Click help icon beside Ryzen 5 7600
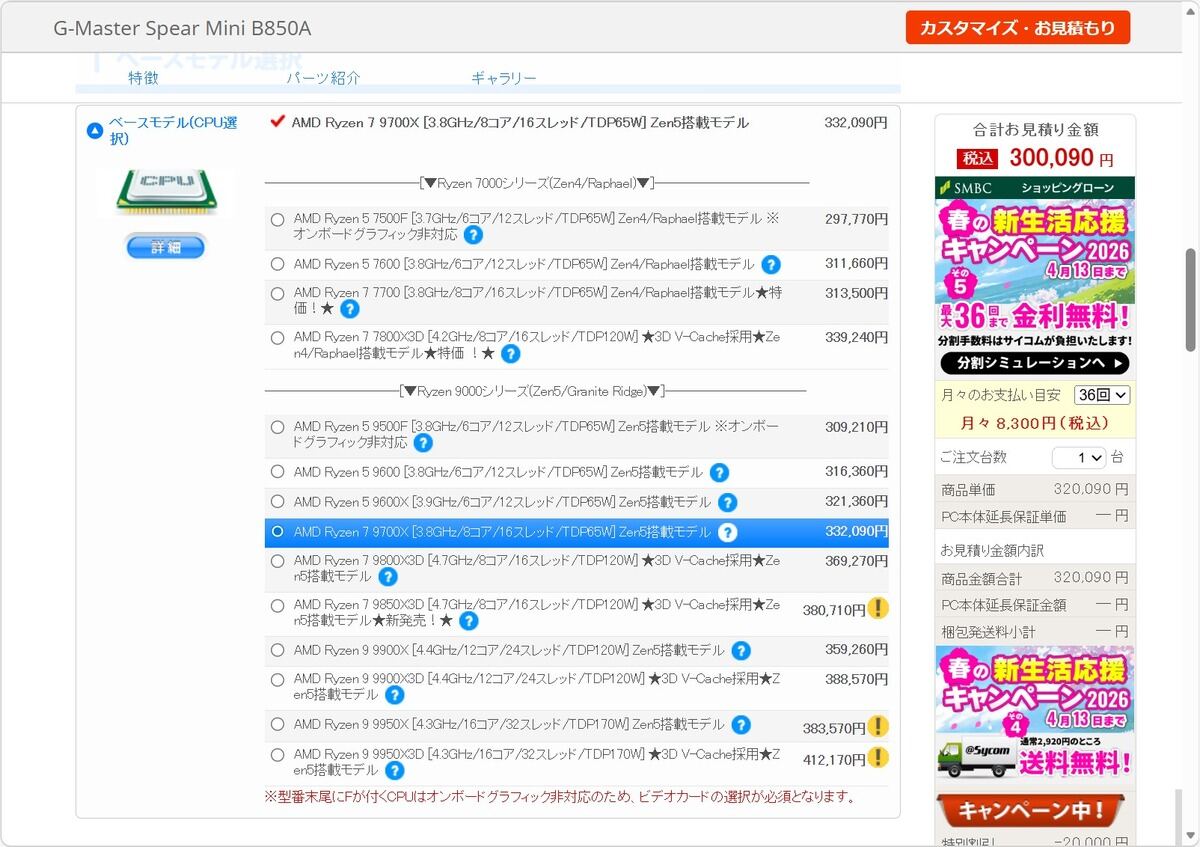The height and width of the screenshot is (847, 1200). 771,265
